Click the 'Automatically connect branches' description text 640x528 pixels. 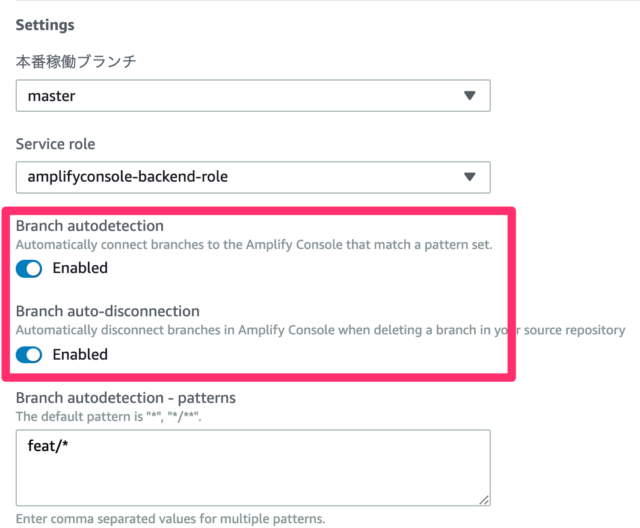[254, 245]
